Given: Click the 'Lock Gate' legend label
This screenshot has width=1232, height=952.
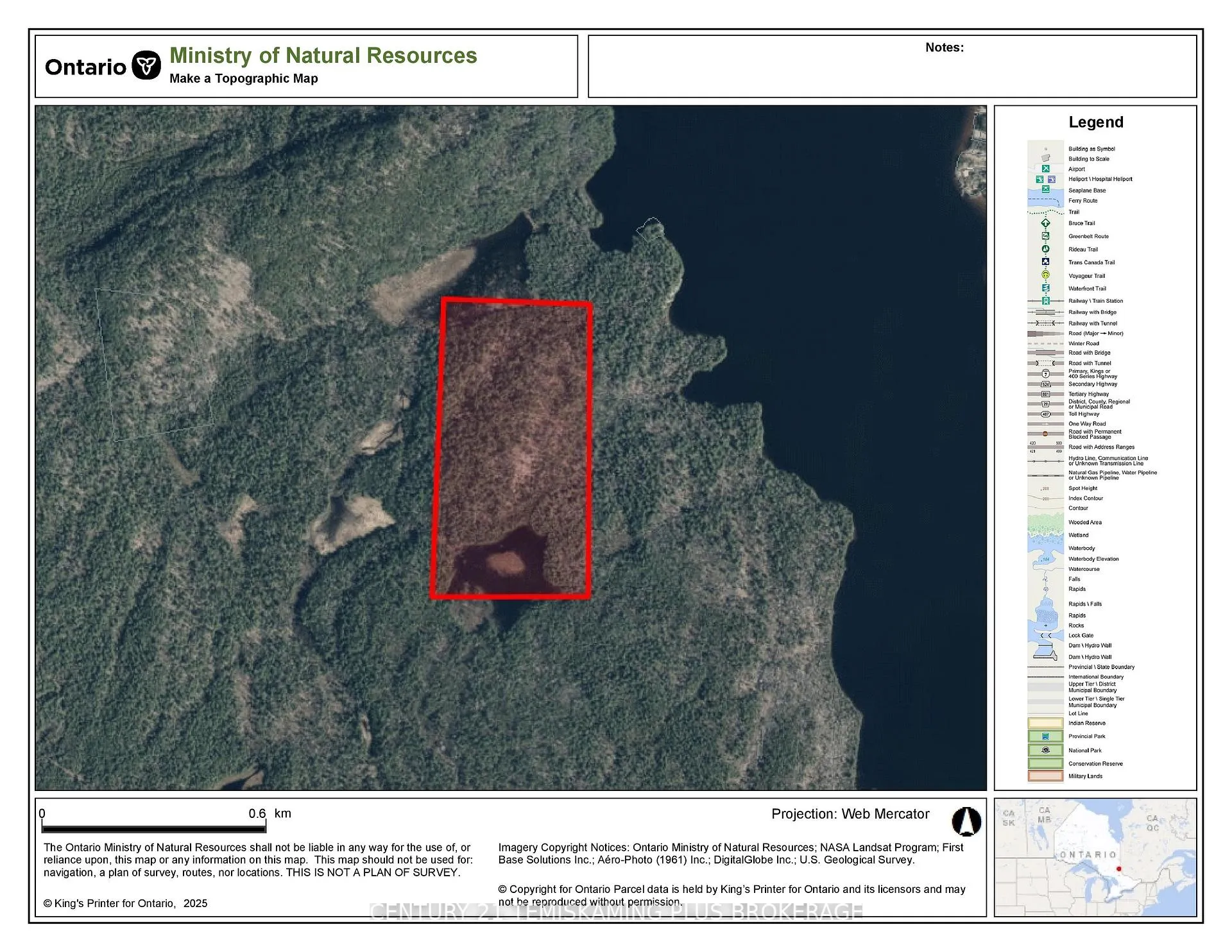Looking at the screenshot, I should coord(1081,635).
